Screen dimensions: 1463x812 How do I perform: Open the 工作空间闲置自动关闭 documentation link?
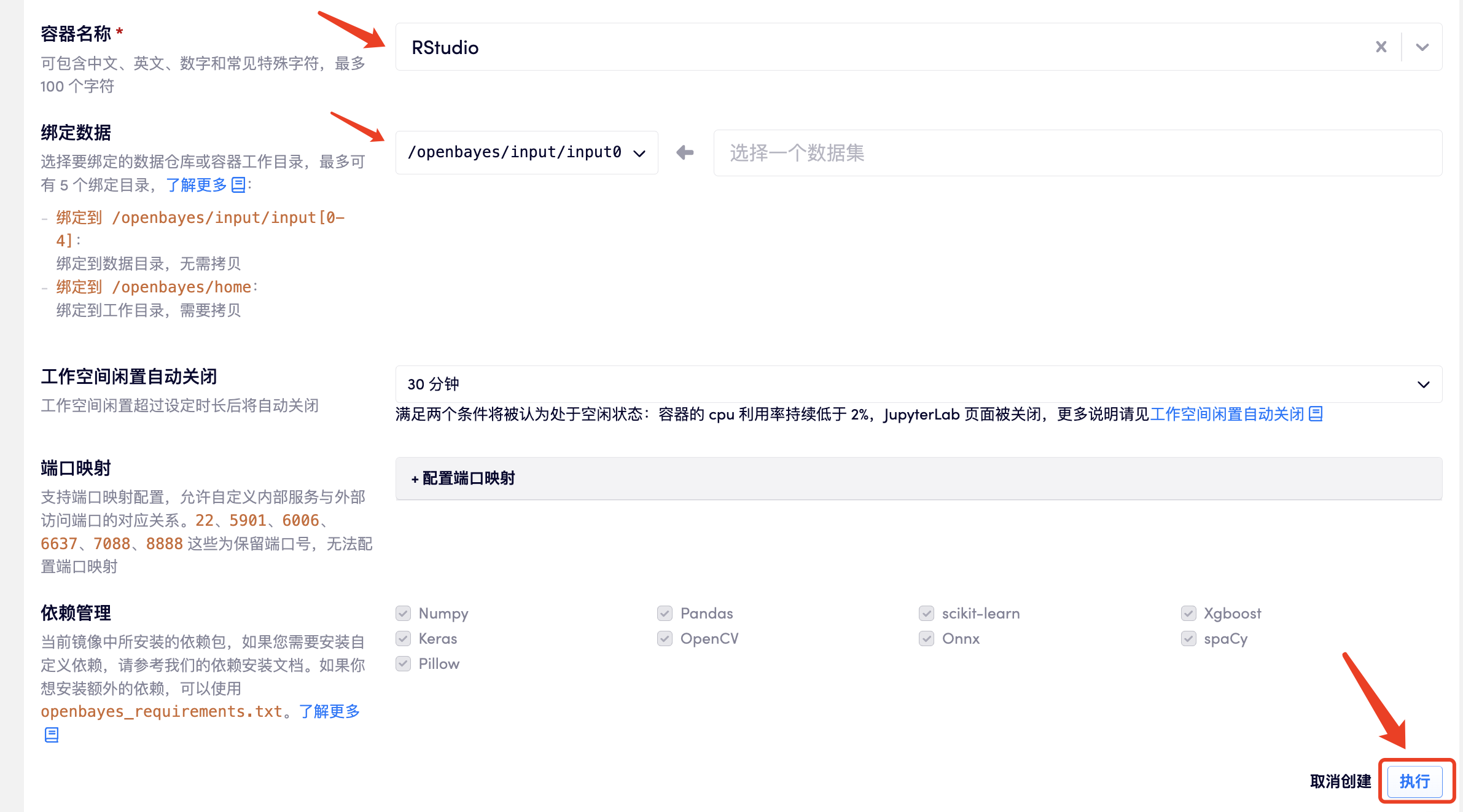(1227, 415)
